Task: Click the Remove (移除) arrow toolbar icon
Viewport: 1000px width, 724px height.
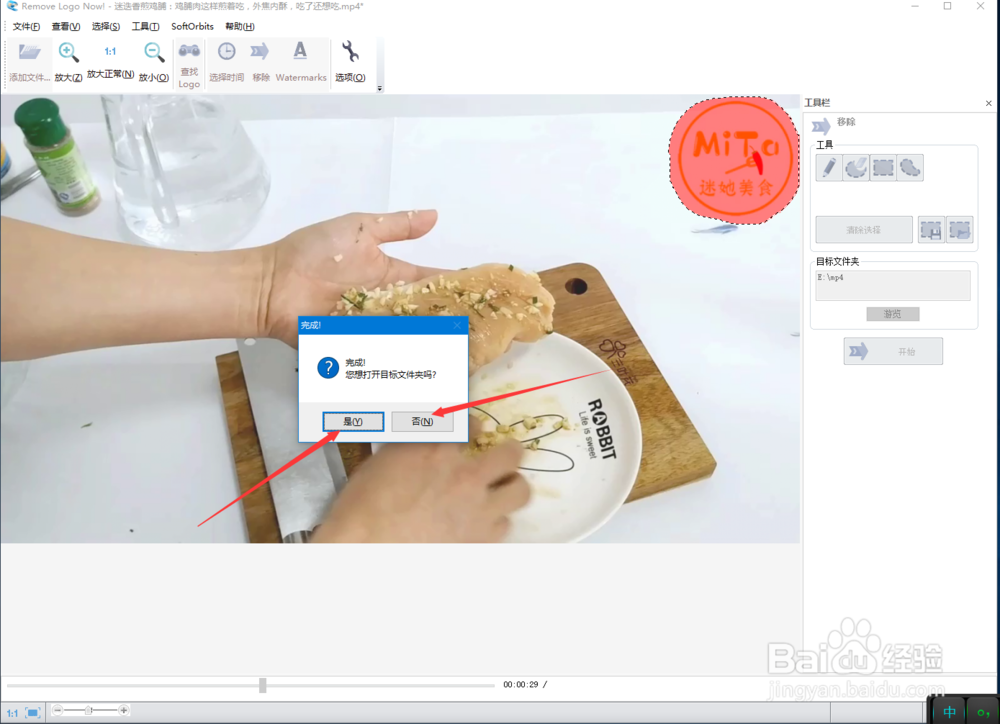Action: point(260,51)
